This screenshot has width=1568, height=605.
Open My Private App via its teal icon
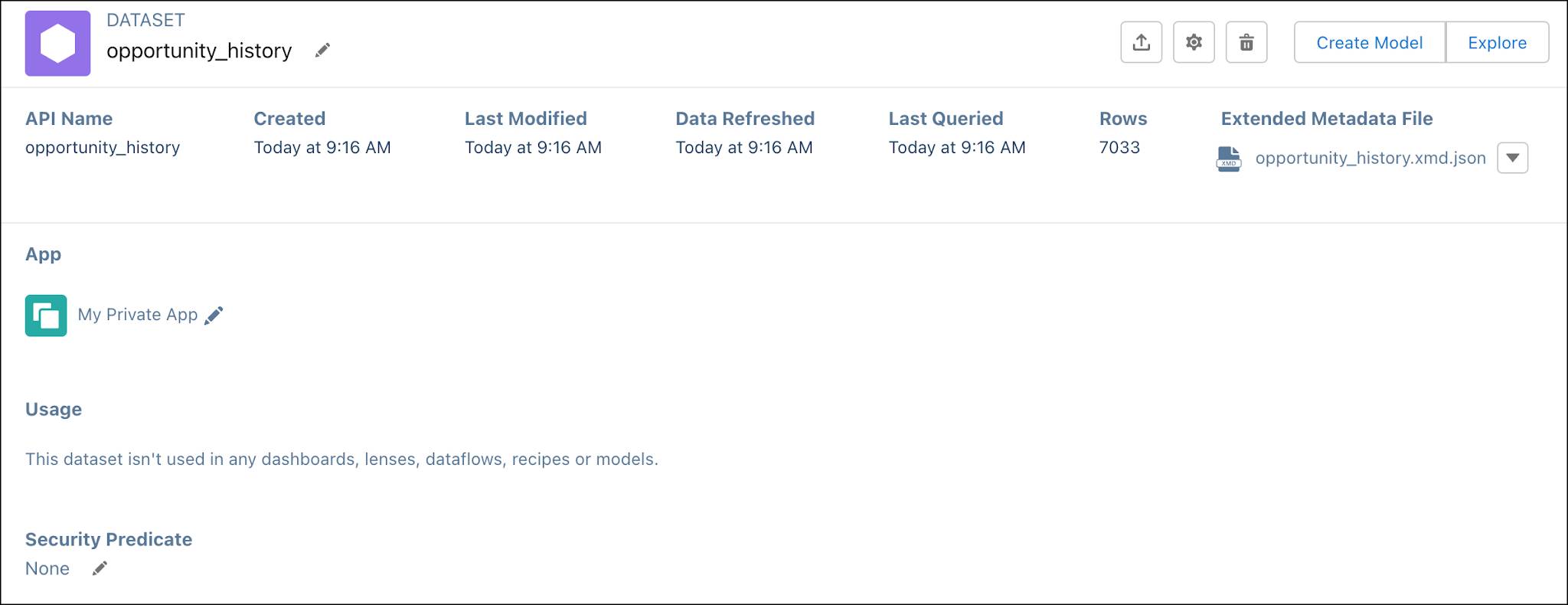coord(46,315)
